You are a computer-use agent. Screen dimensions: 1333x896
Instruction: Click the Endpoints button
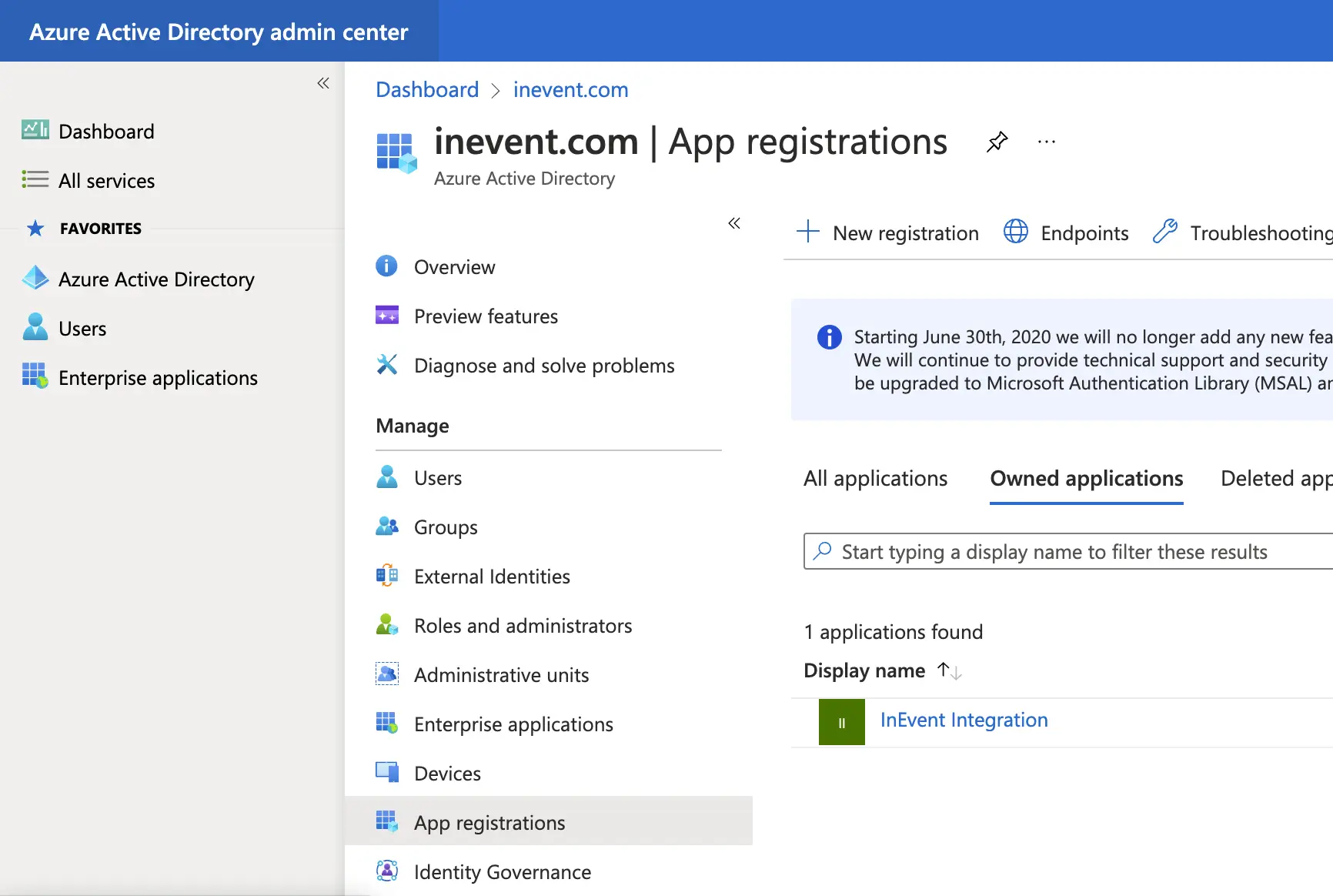point(1066,232)
